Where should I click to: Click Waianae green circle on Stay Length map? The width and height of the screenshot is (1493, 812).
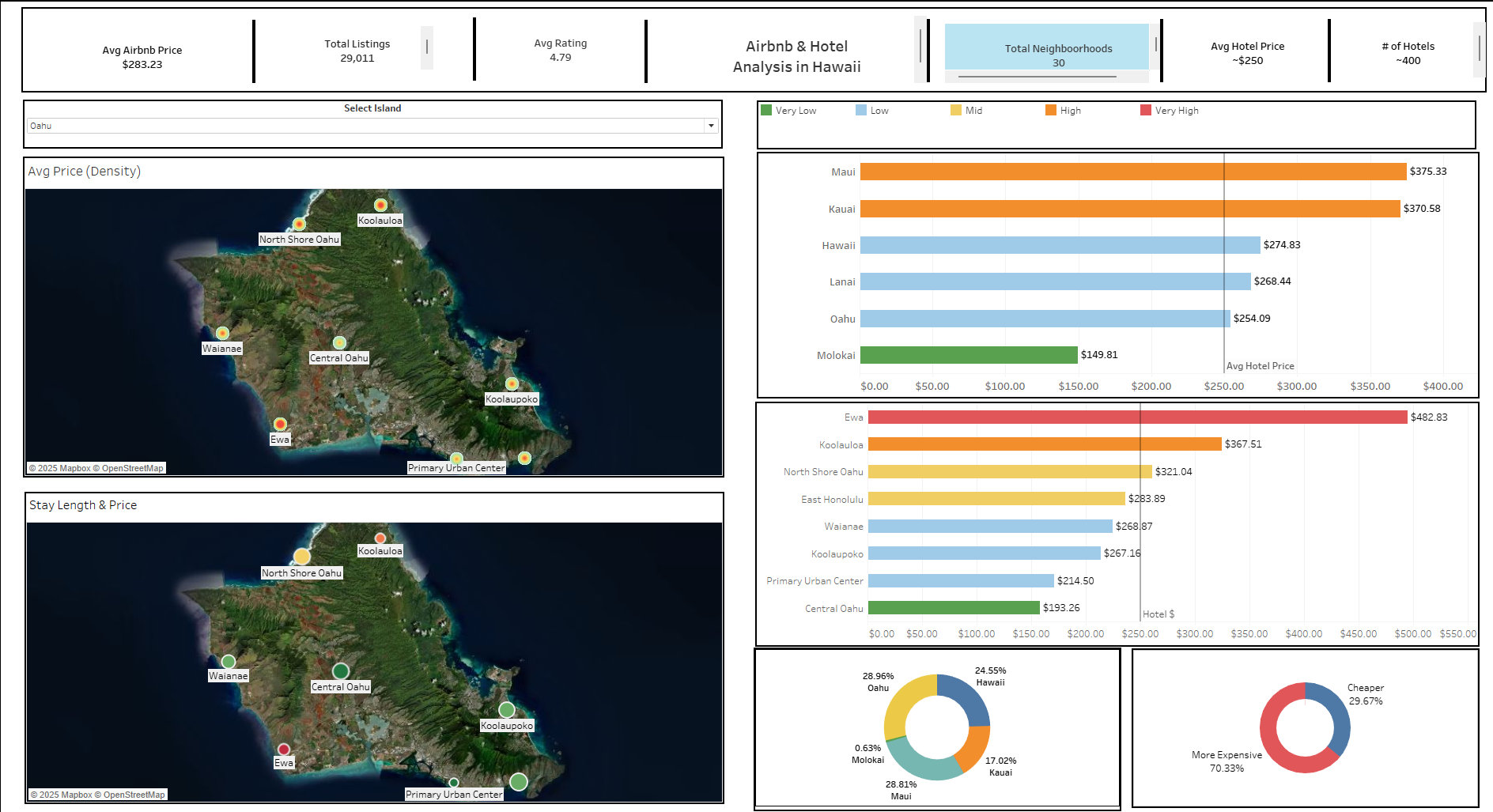coord(229,661)
